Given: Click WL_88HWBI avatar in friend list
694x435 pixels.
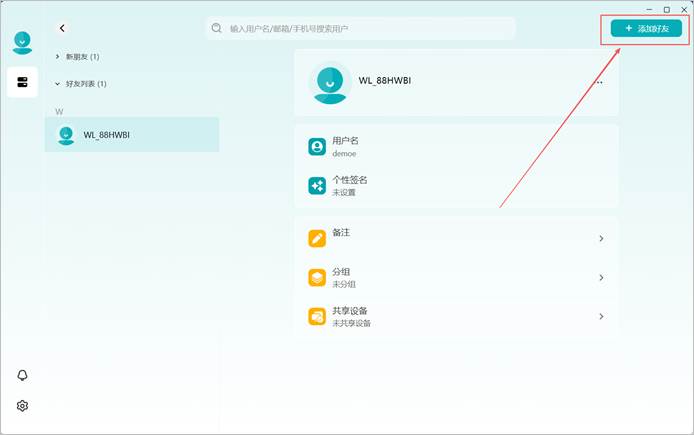Looking at the screenshot, I should coord(66,135).
